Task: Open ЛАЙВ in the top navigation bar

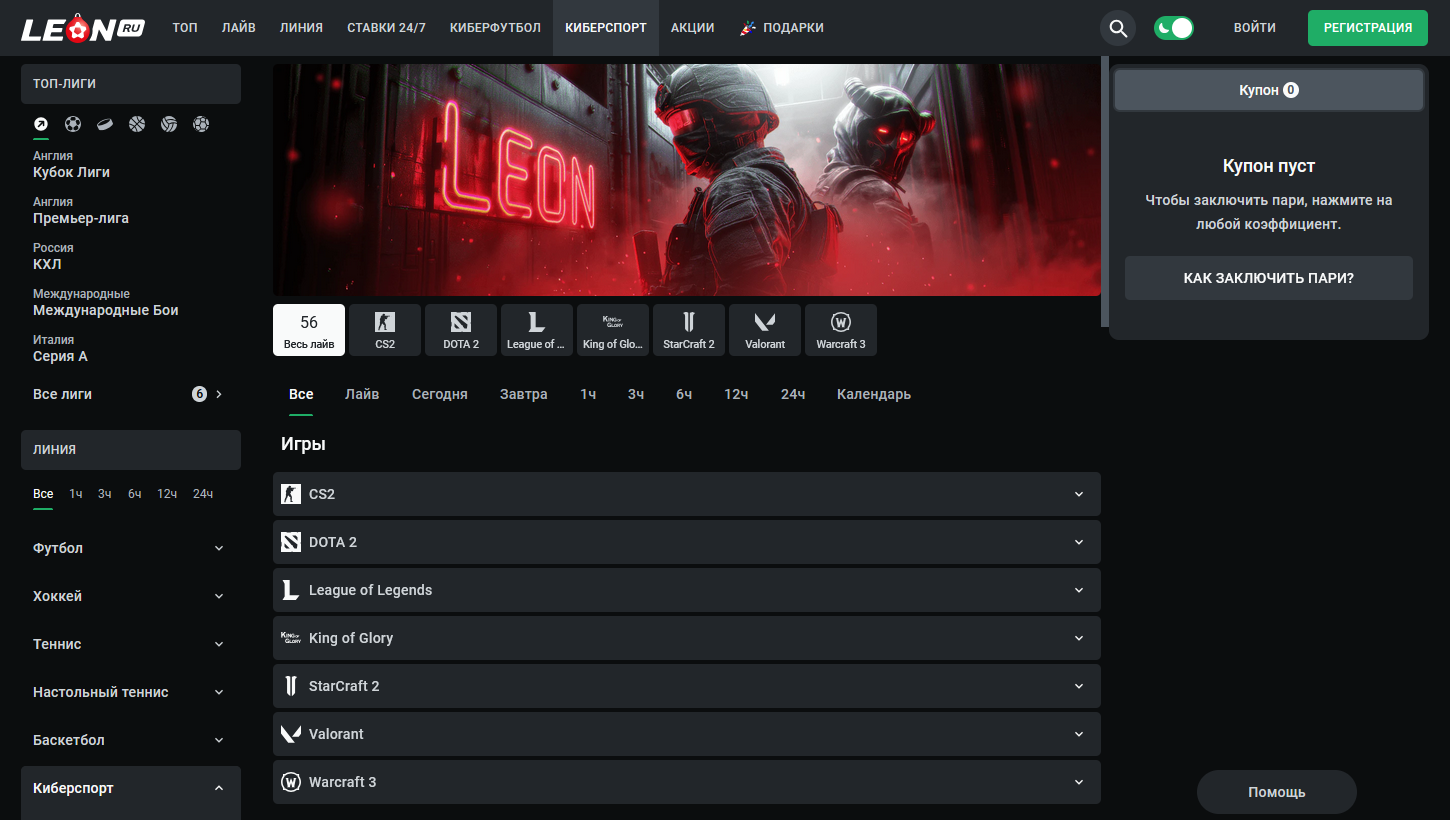Action: [239, 28]
